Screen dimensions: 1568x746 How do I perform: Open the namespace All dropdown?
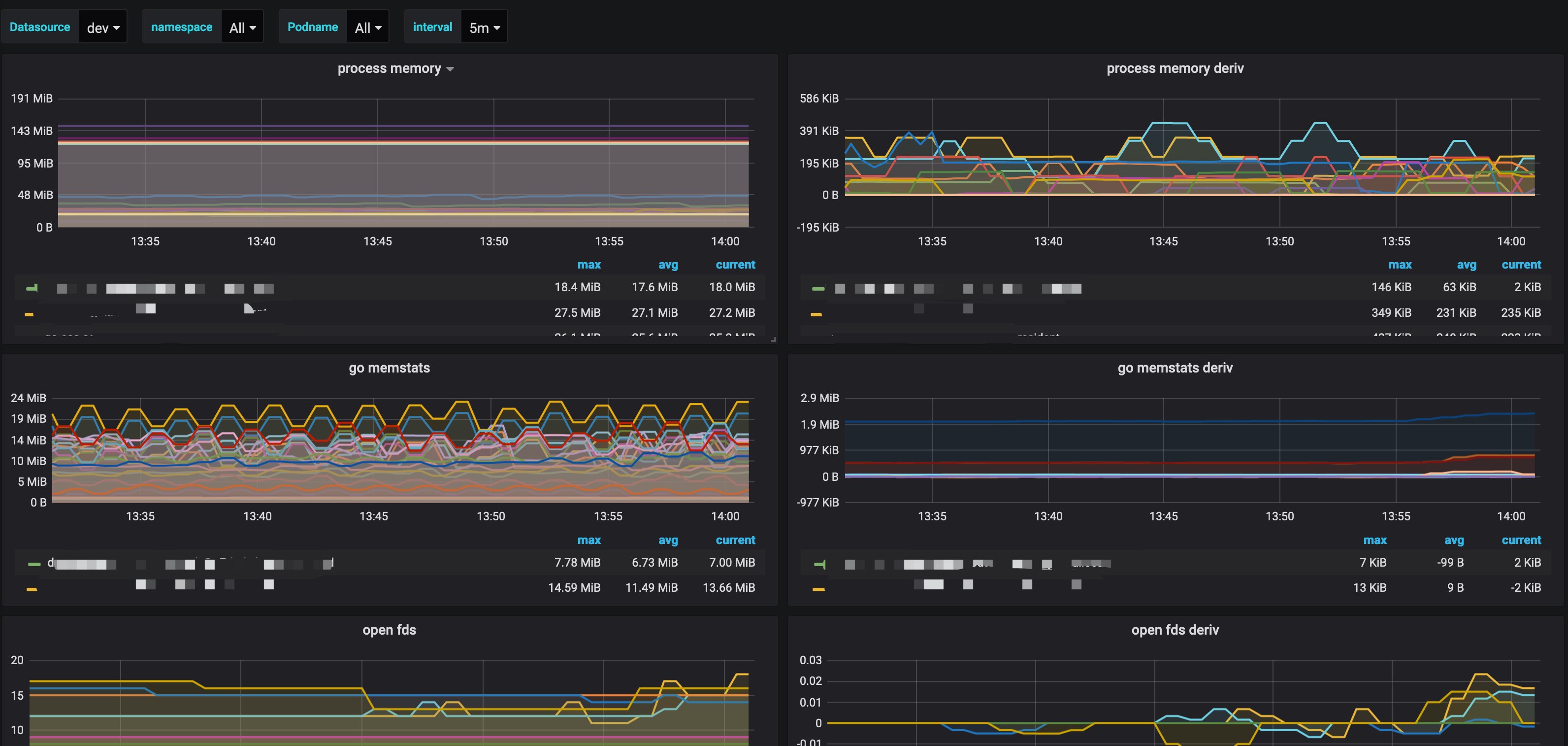pyautogui.click(x=242, y=28)
